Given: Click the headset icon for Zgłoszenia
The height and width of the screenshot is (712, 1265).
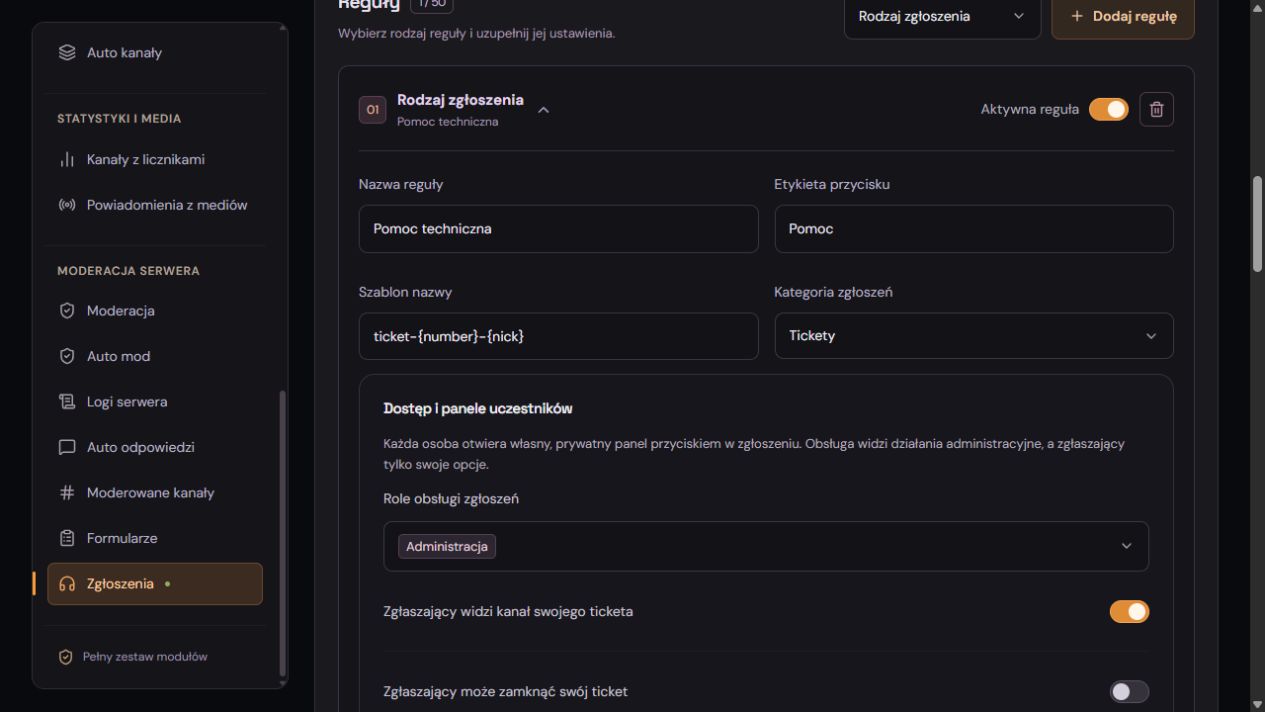Looking at the screenshot, I should (x=68, y=584).
